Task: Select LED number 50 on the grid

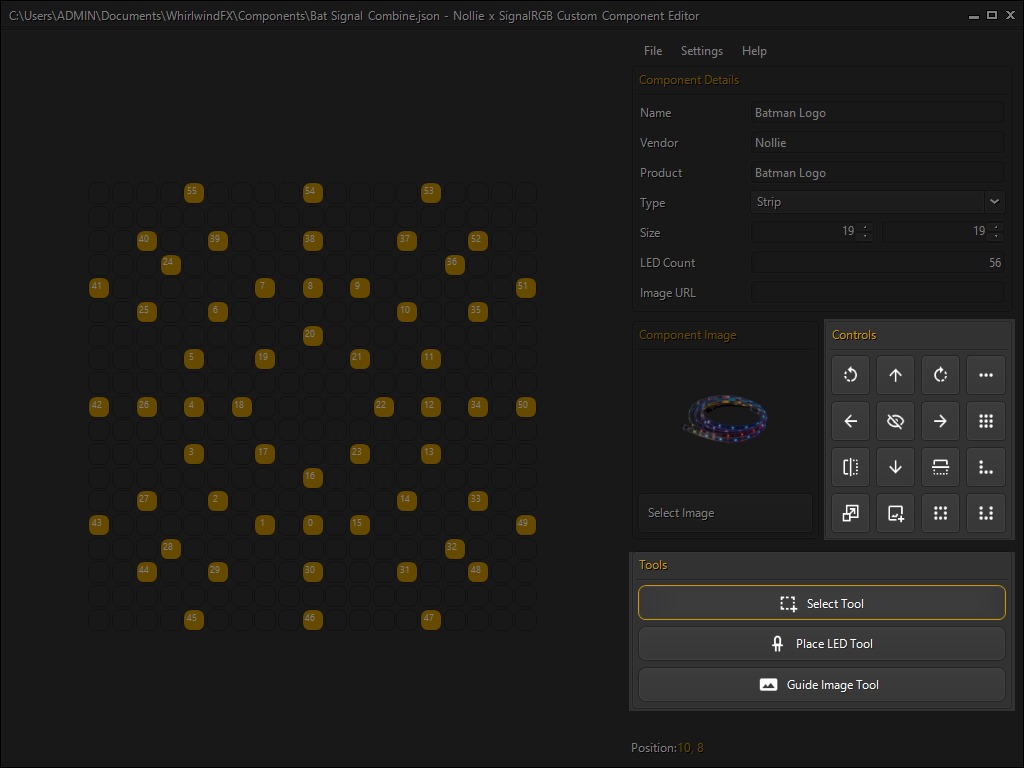Action: point(526,406)
